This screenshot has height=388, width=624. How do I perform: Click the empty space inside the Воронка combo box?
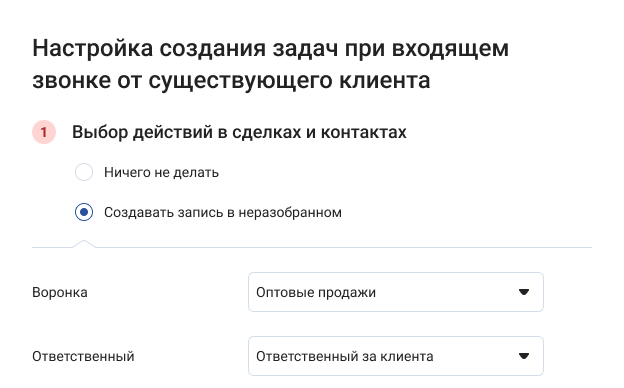pyautogui.click(x=446, y=292)
